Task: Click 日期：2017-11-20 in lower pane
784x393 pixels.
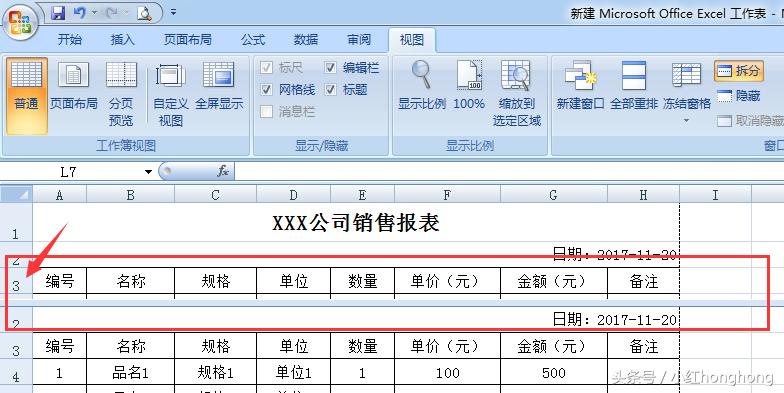Action: [x=614, y=319]
